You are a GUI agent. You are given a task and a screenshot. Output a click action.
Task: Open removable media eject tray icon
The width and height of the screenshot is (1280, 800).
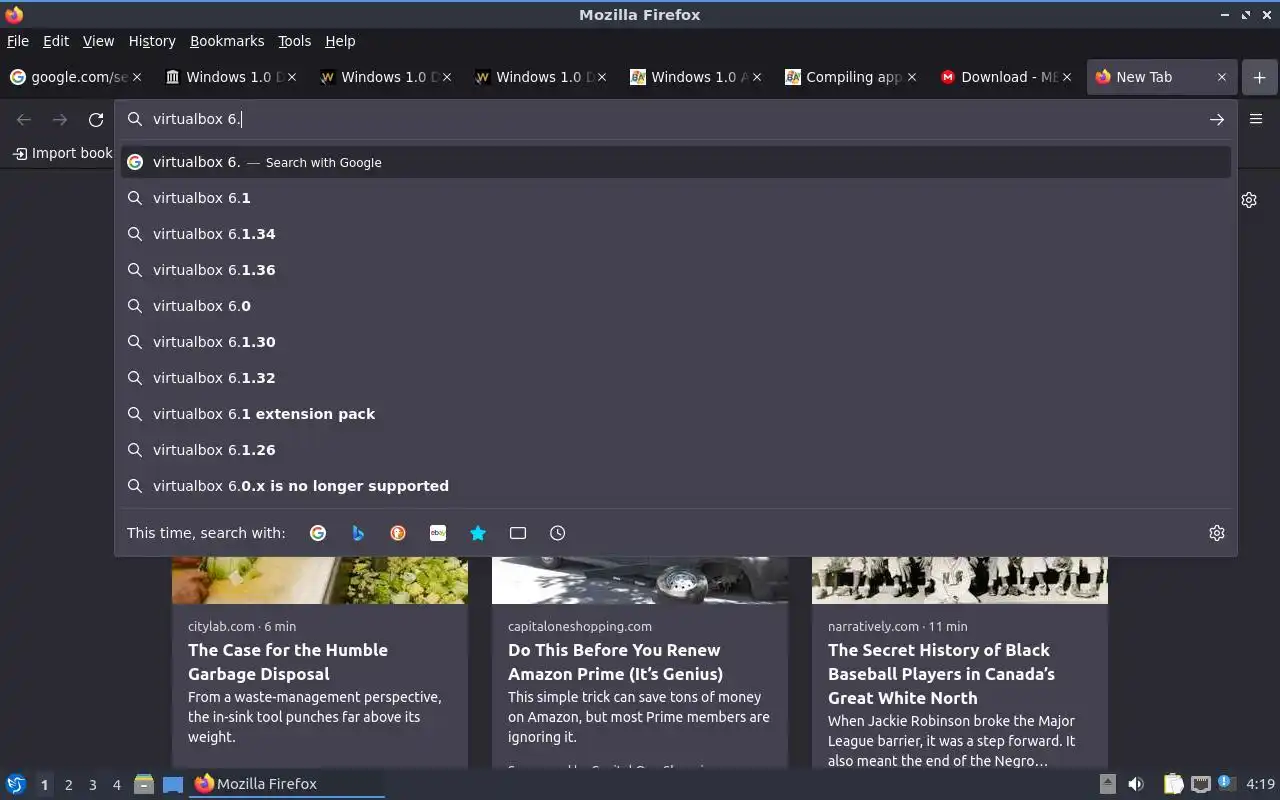click(x=1107, y=784)
